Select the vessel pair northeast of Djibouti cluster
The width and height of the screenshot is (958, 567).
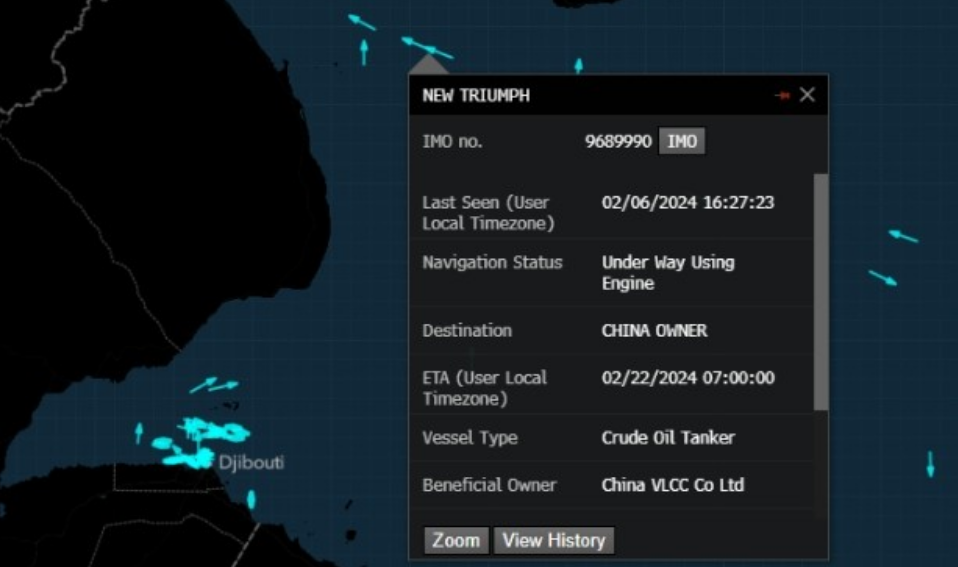215,385
